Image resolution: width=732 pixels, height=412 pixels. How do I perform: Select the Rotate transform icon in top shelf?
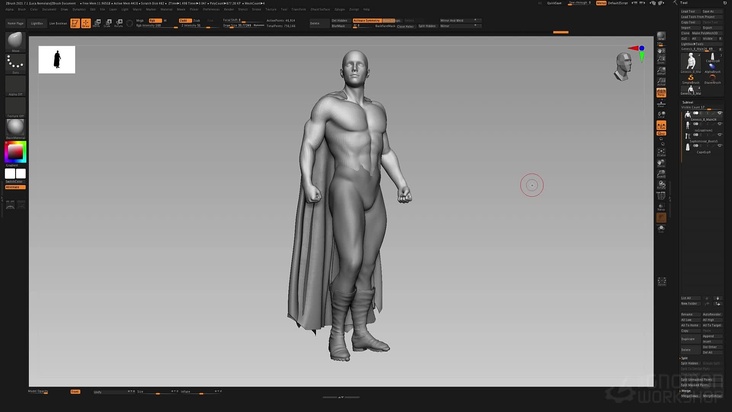119,23
